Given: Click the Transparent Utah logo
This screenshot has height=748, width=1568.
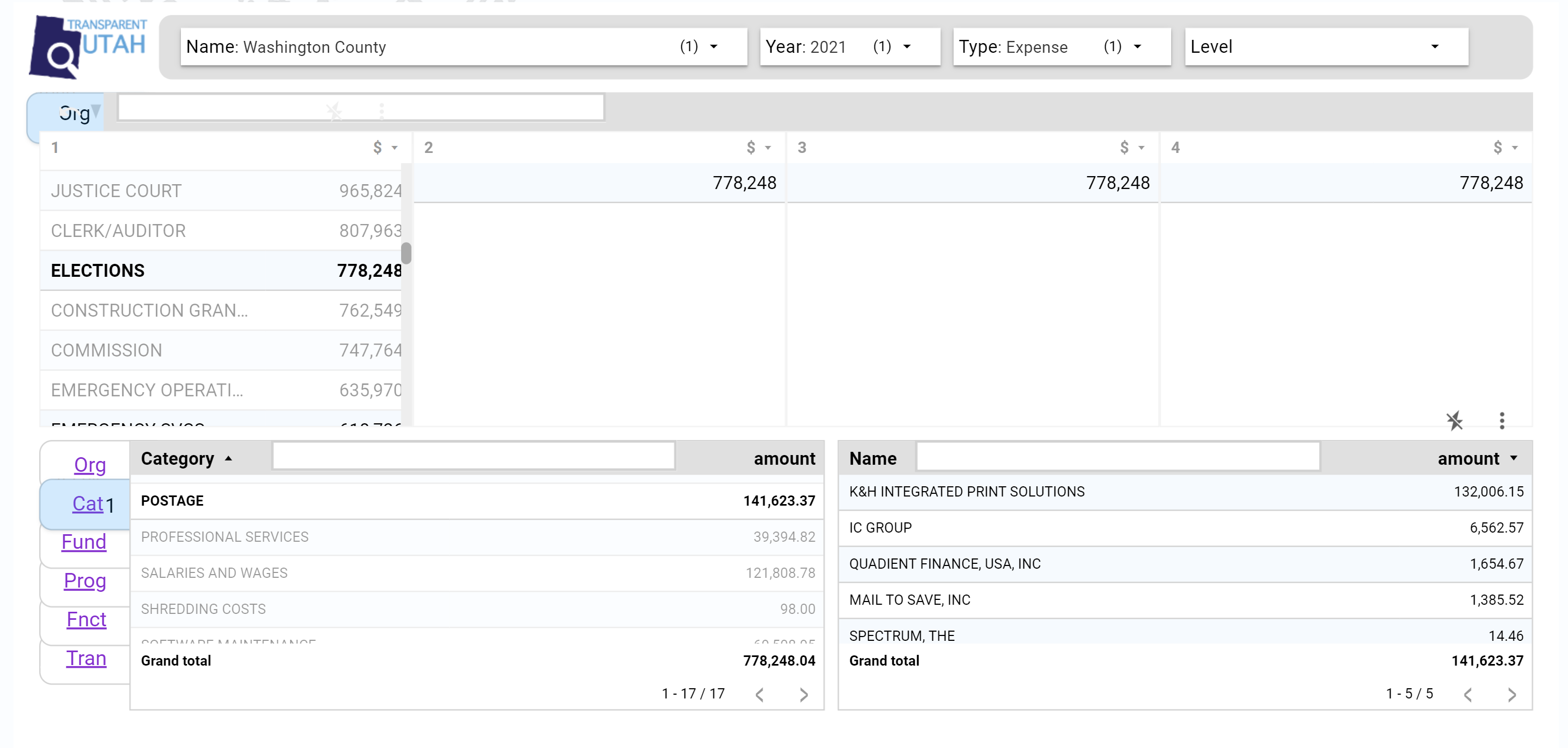Looking at the screenshot, I should (88, 47).
